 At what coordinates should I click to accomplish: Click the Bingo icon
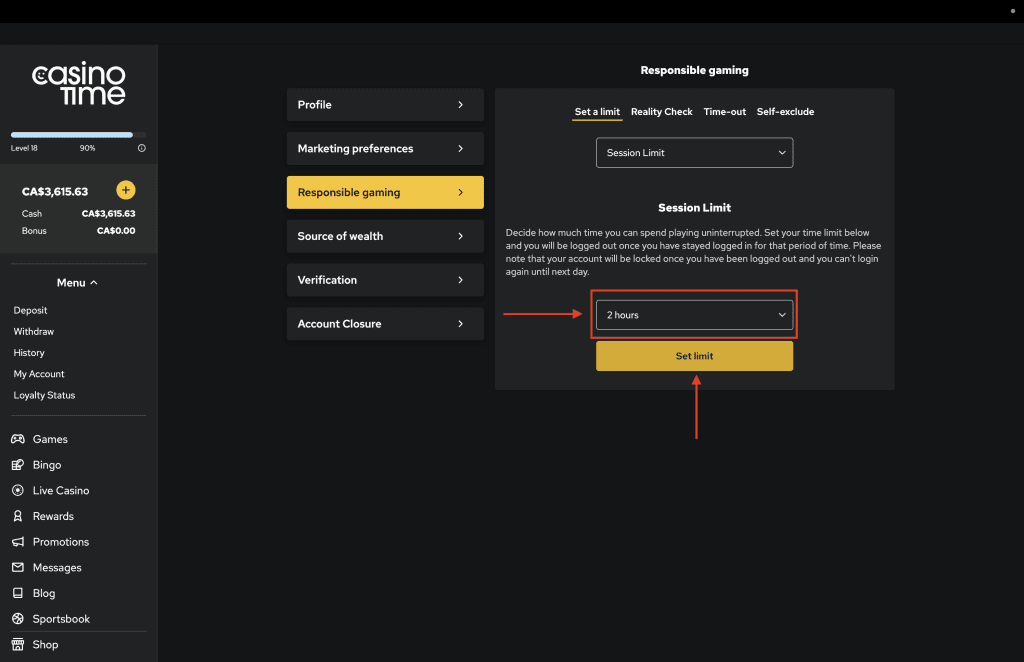(18, 465)
